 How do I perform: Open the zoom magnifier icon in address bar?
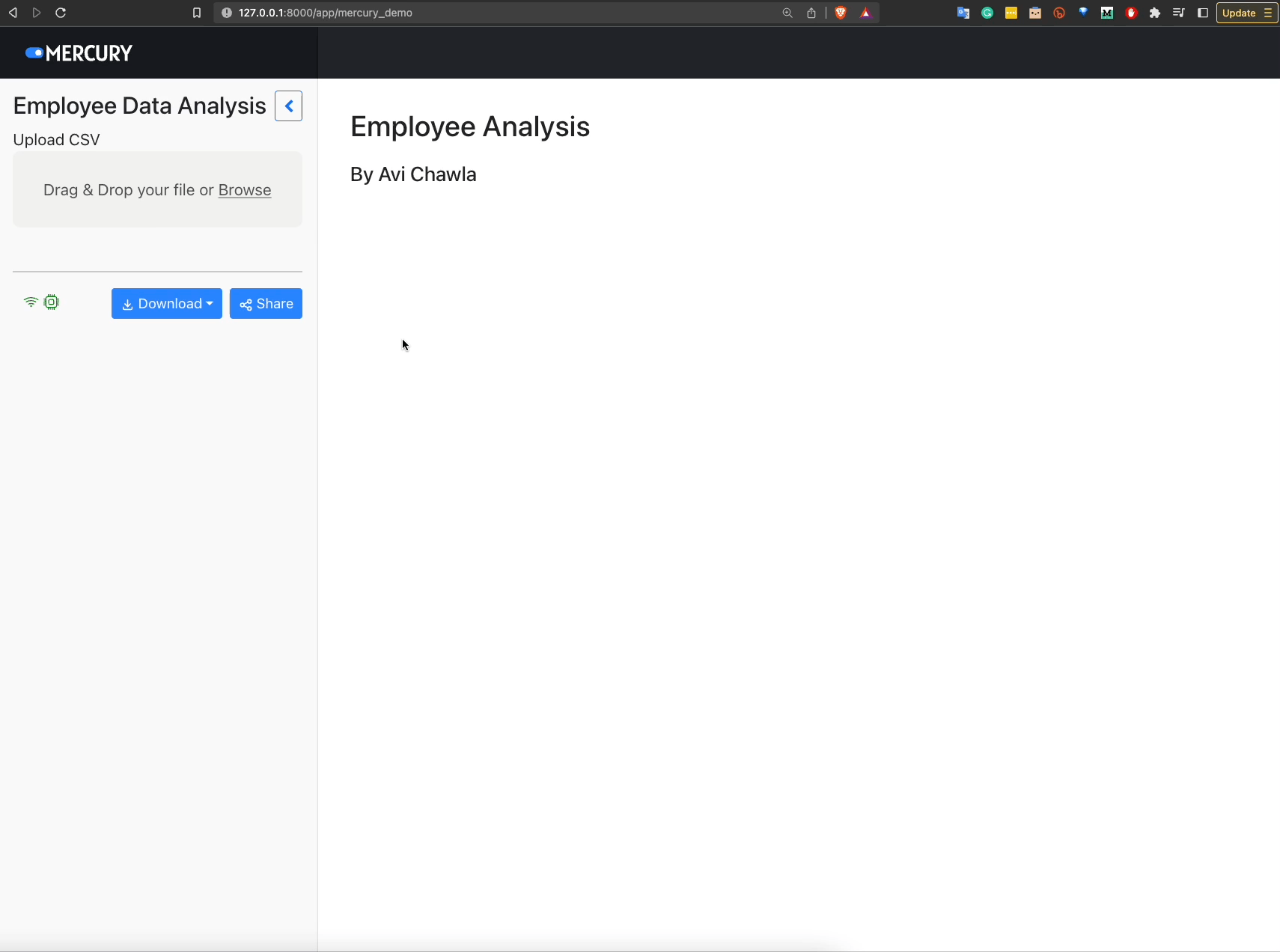(787, 13)
